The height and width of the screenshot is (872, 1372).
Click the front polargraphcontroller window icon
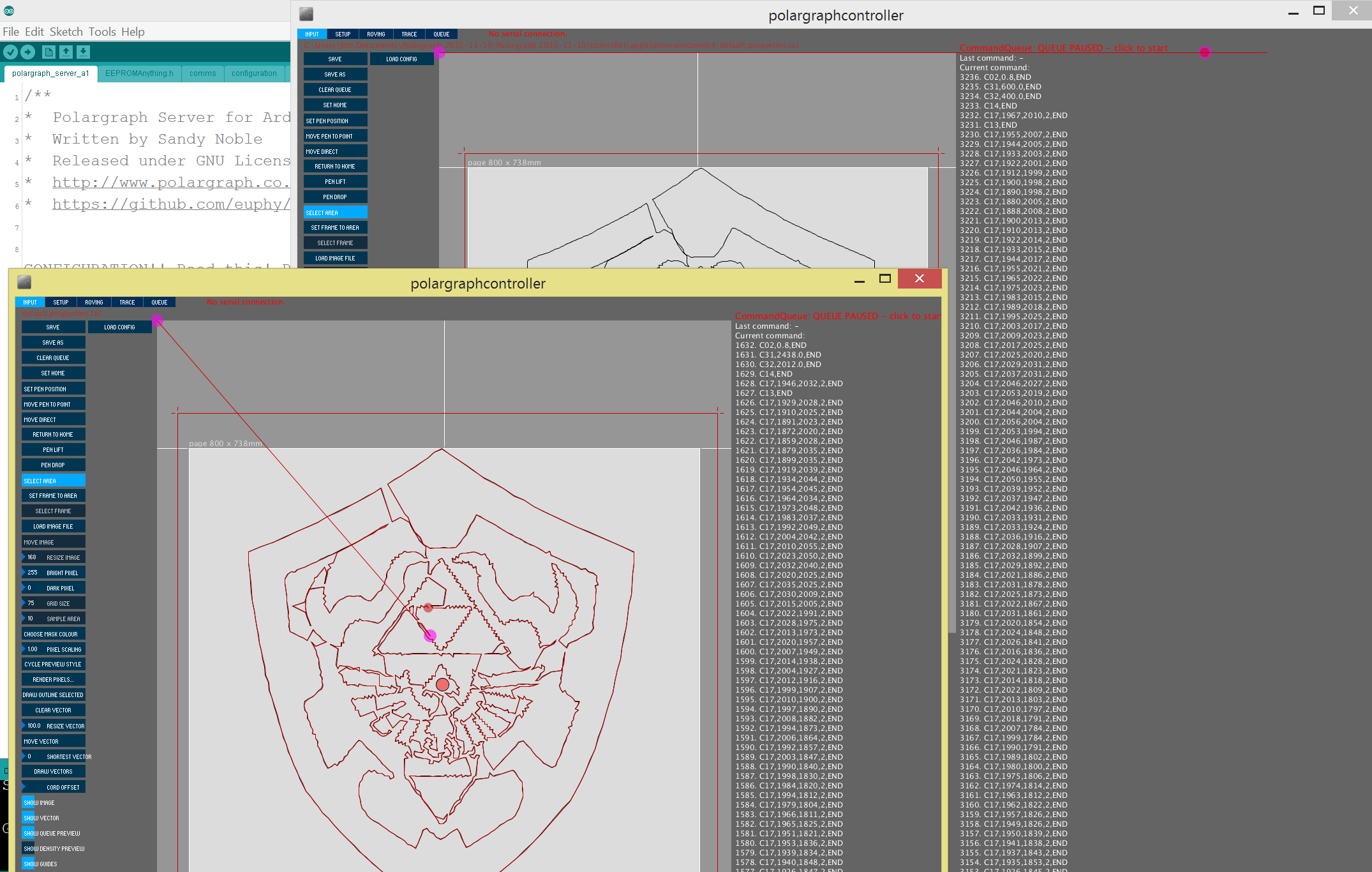pyautogui.click(x=24, y=282)
